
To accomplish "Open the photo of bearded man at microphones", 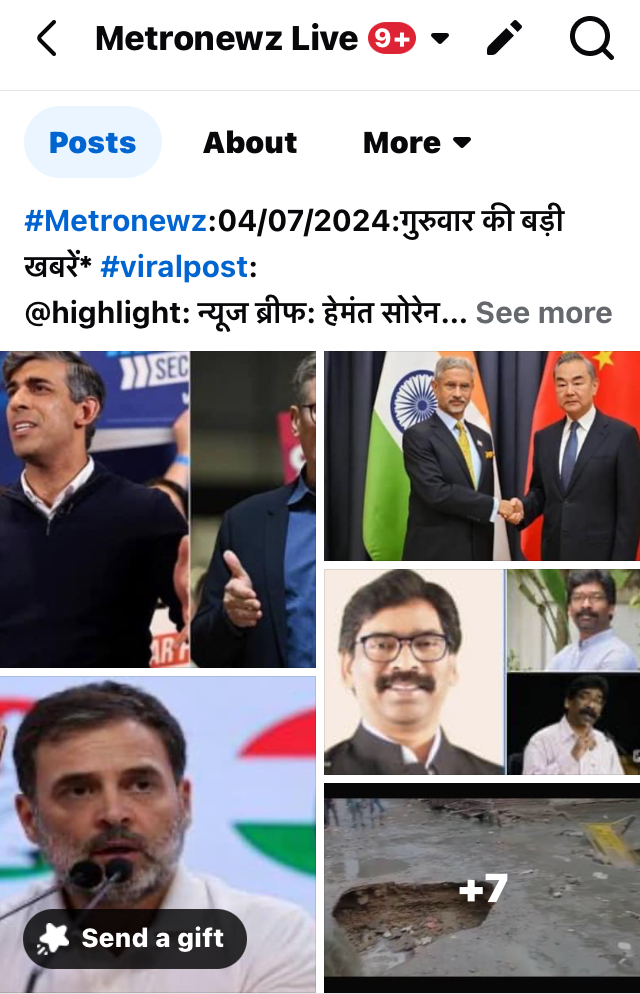I will click(x=158, y=834).
